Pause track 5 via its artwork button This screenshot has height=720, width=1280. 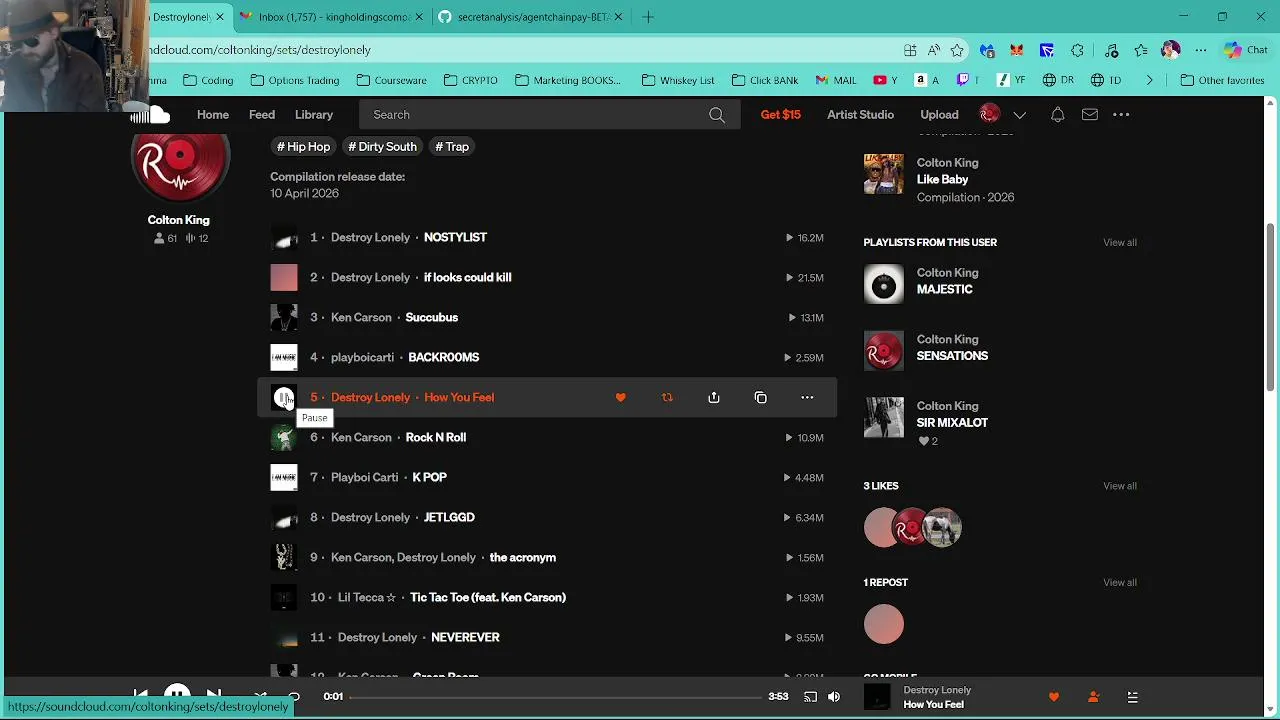click(284, 398)
